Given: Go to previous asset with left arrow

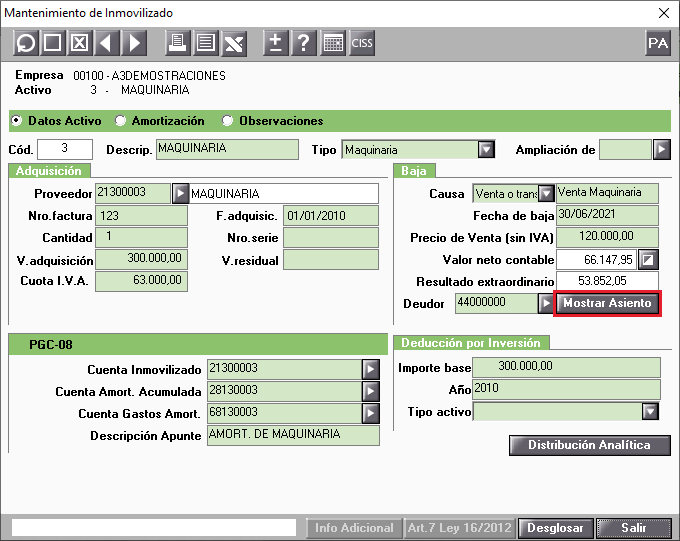Looking at the screenshot, I should [x=106, y=43].
